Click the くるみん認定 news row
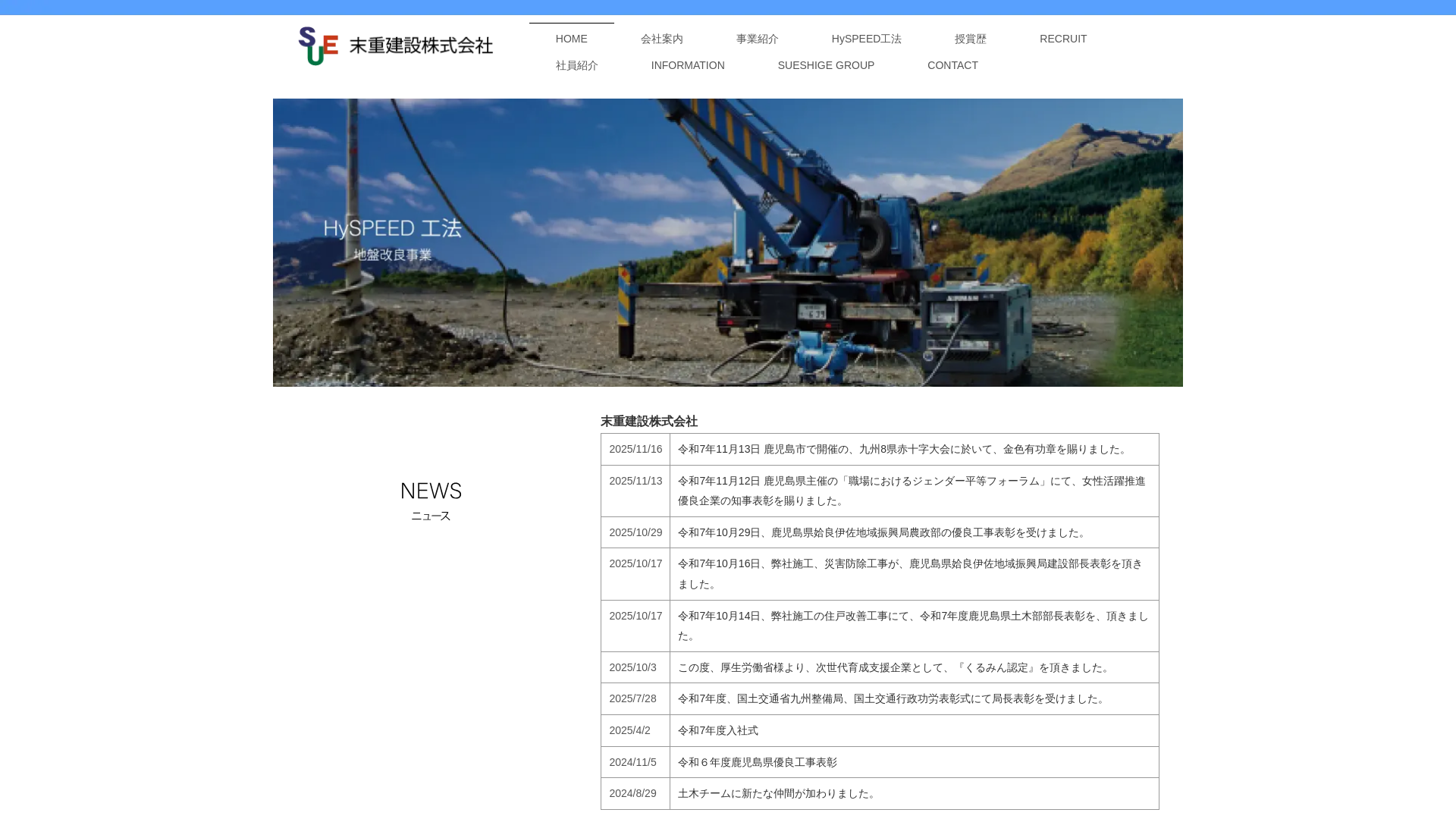1456x819 pixels. tap(878, 667)
